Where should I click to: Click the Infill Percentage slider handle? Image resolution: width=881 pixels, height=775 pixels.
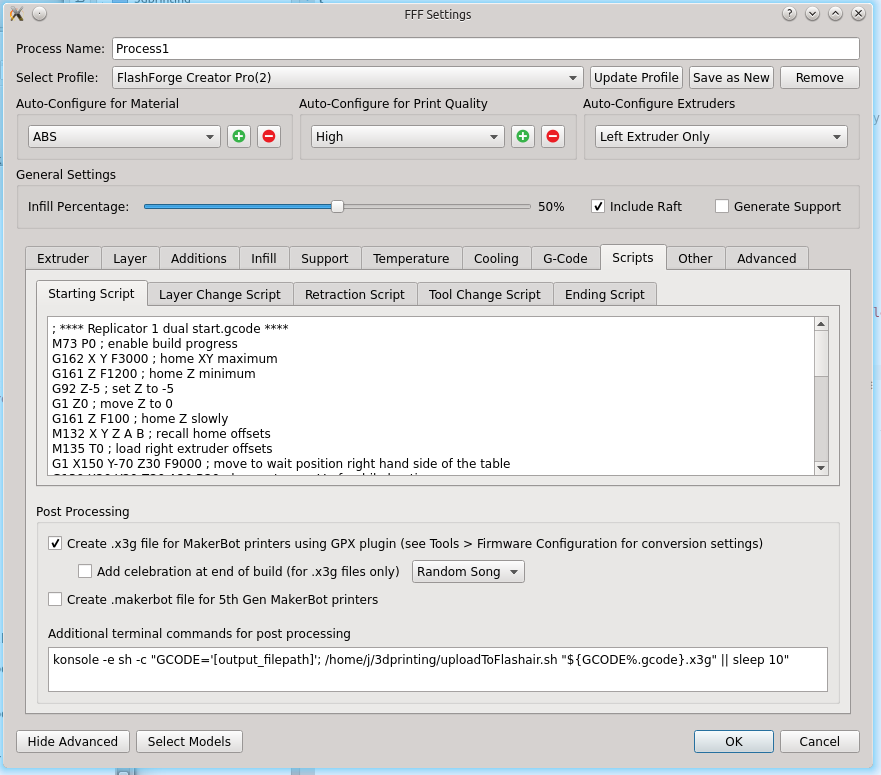click(337, 207)
